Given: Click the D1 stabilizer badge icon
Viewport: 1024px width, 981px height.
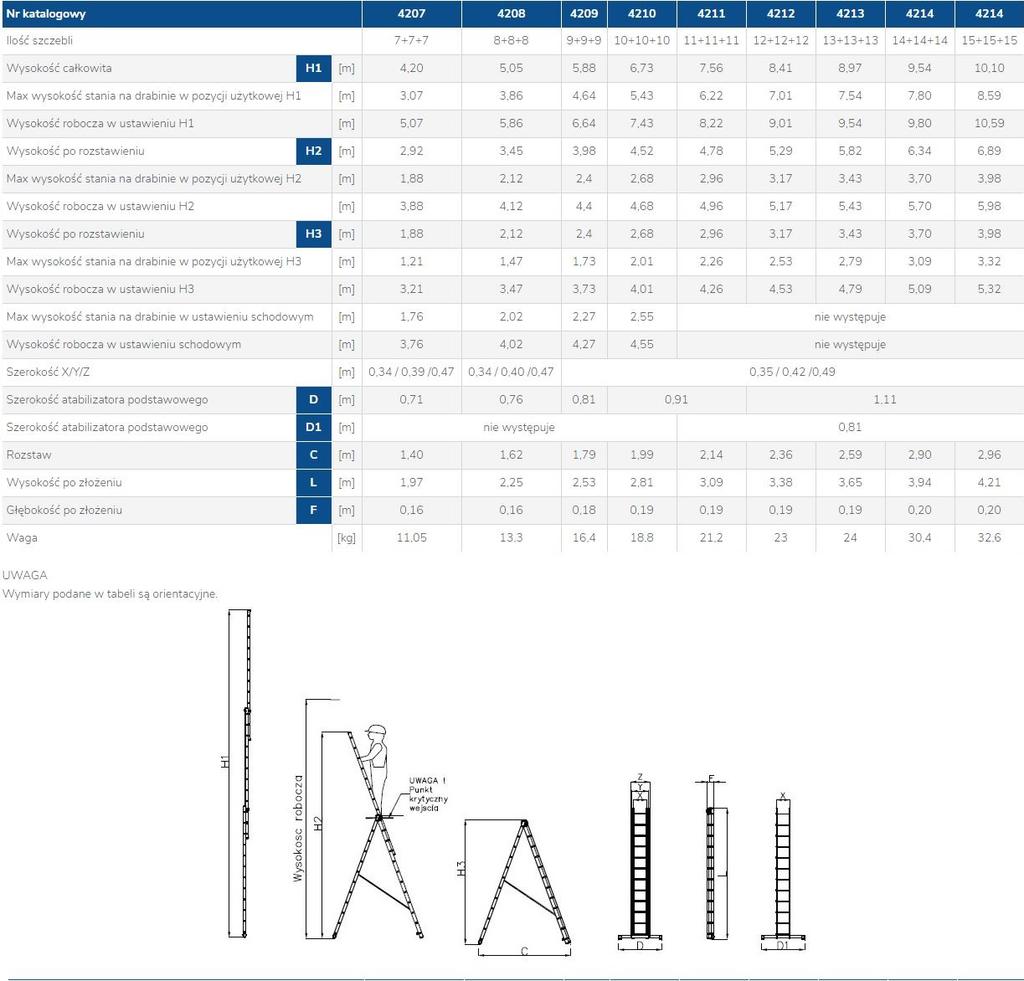Looking at the screenshot, I should (x=313, y=427).
